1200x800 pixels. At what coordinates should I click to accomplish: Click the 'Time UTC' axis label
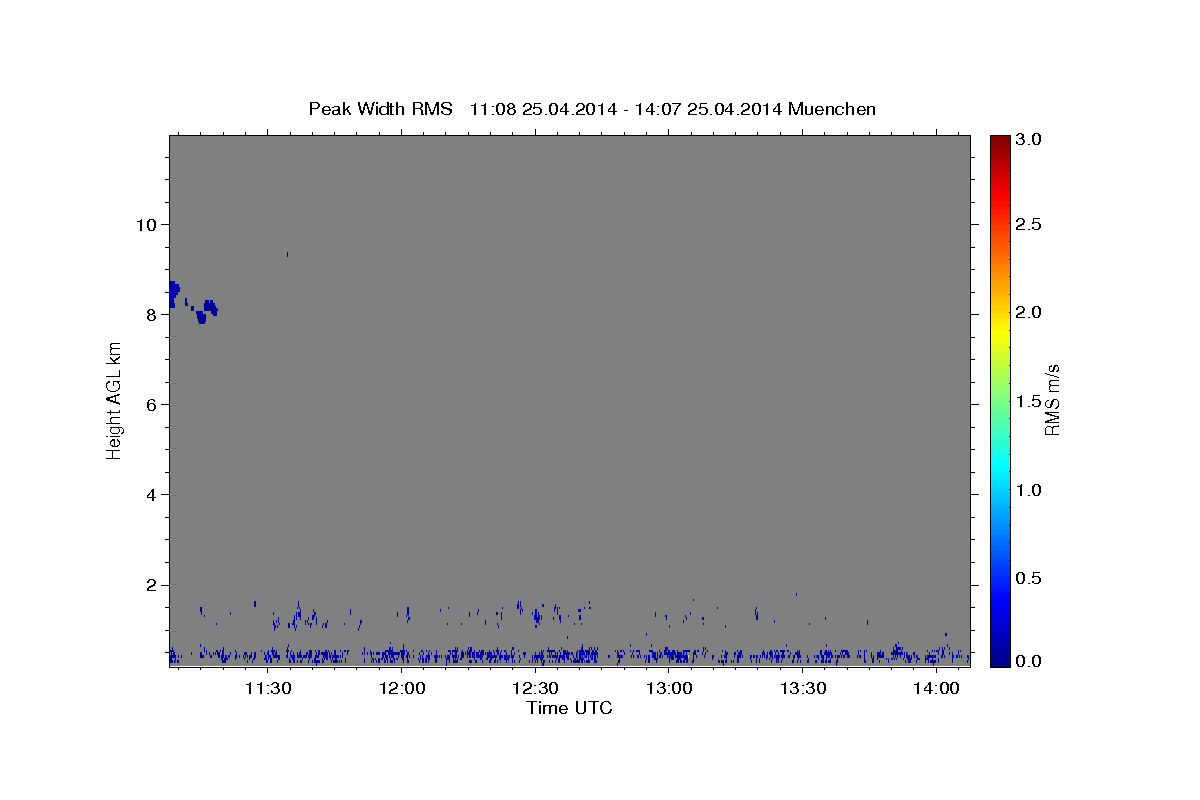click(569, 708)
